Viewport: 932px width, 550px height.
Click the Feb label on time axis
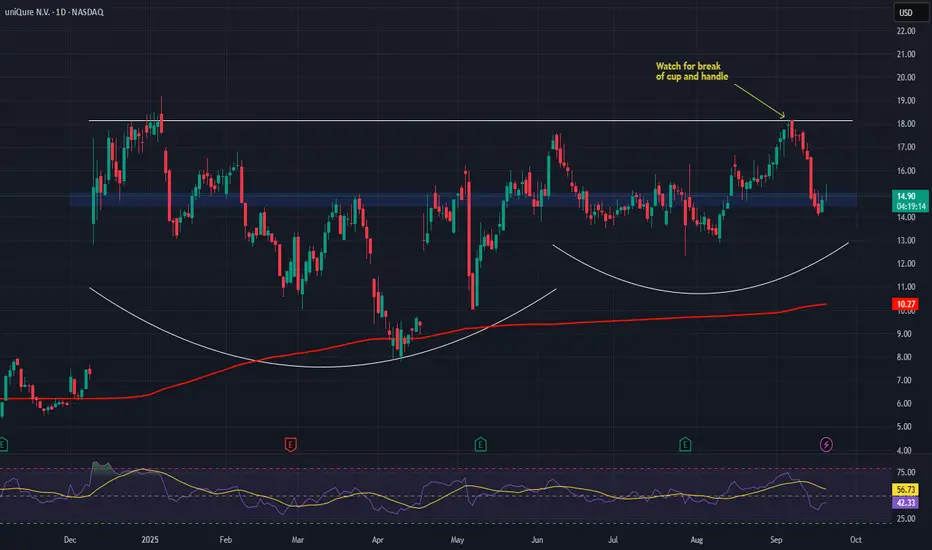(x=225, y=540)
